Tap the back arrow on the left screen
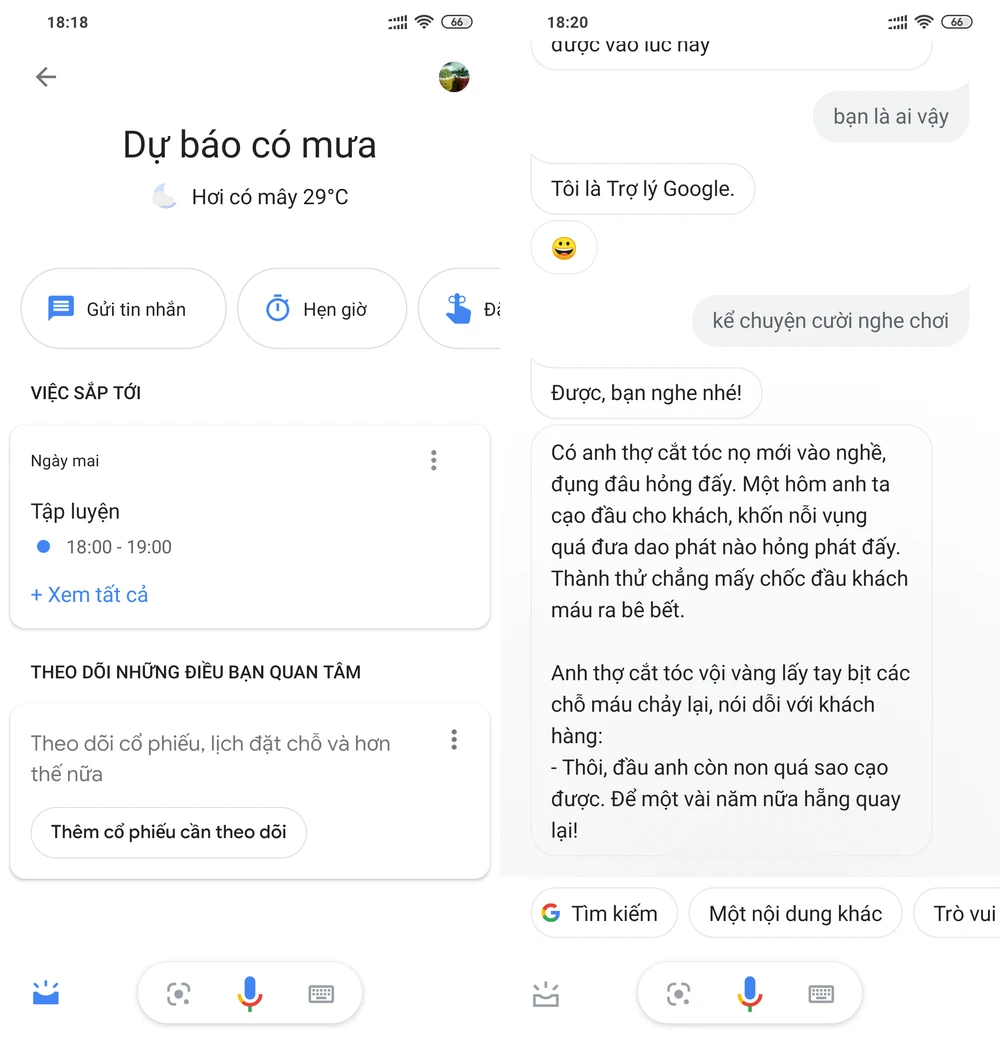 tap(46, 77)
